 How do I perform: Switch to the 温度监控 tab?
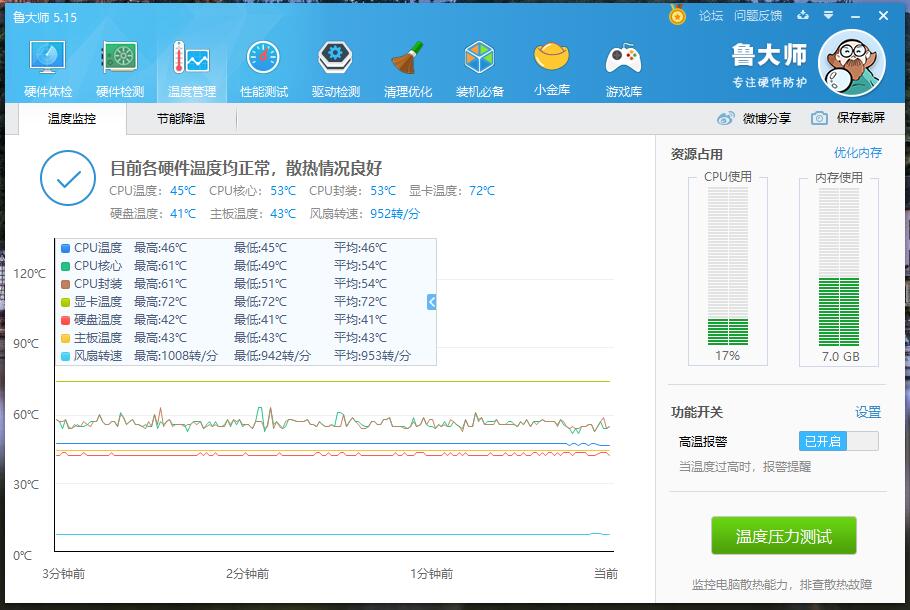point(72,119)
